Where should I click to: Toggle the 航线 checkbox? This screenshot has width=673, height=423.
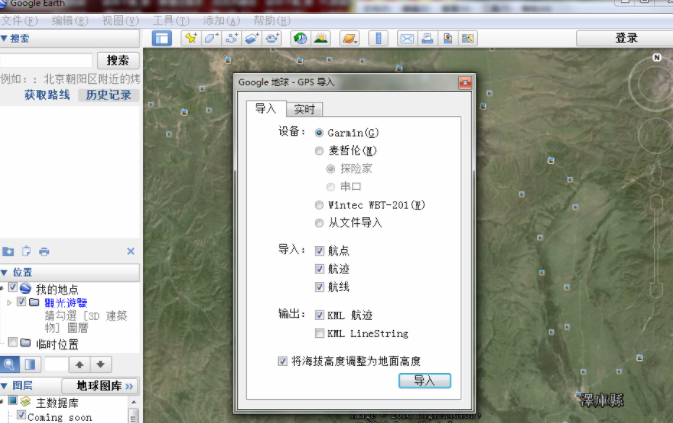(319, 287)
